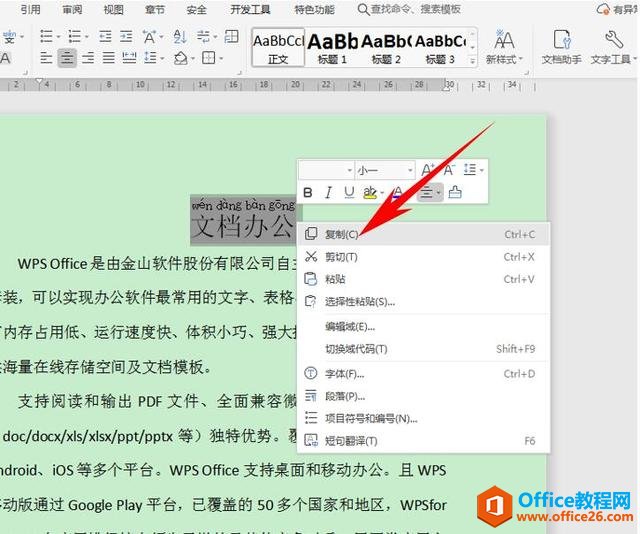Decrease font size with A- in mini toolbar

[x=449, y=169]
